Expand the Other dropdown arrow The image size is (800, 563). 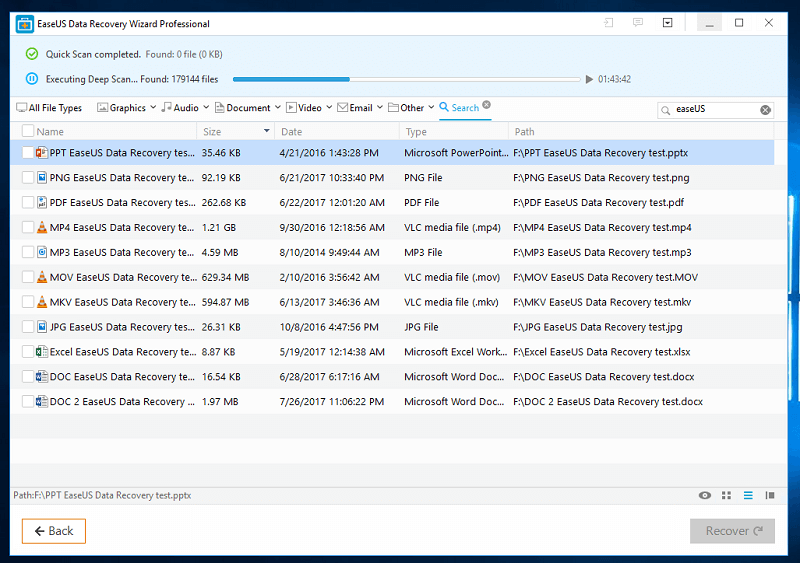[x=431, y=107]
